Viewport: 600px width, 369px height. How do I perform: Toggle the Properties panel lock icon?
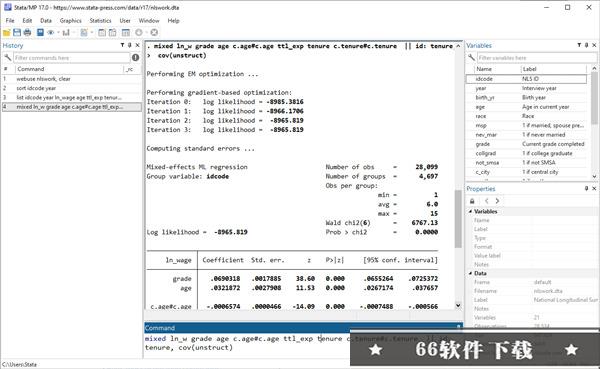(472, 201)
